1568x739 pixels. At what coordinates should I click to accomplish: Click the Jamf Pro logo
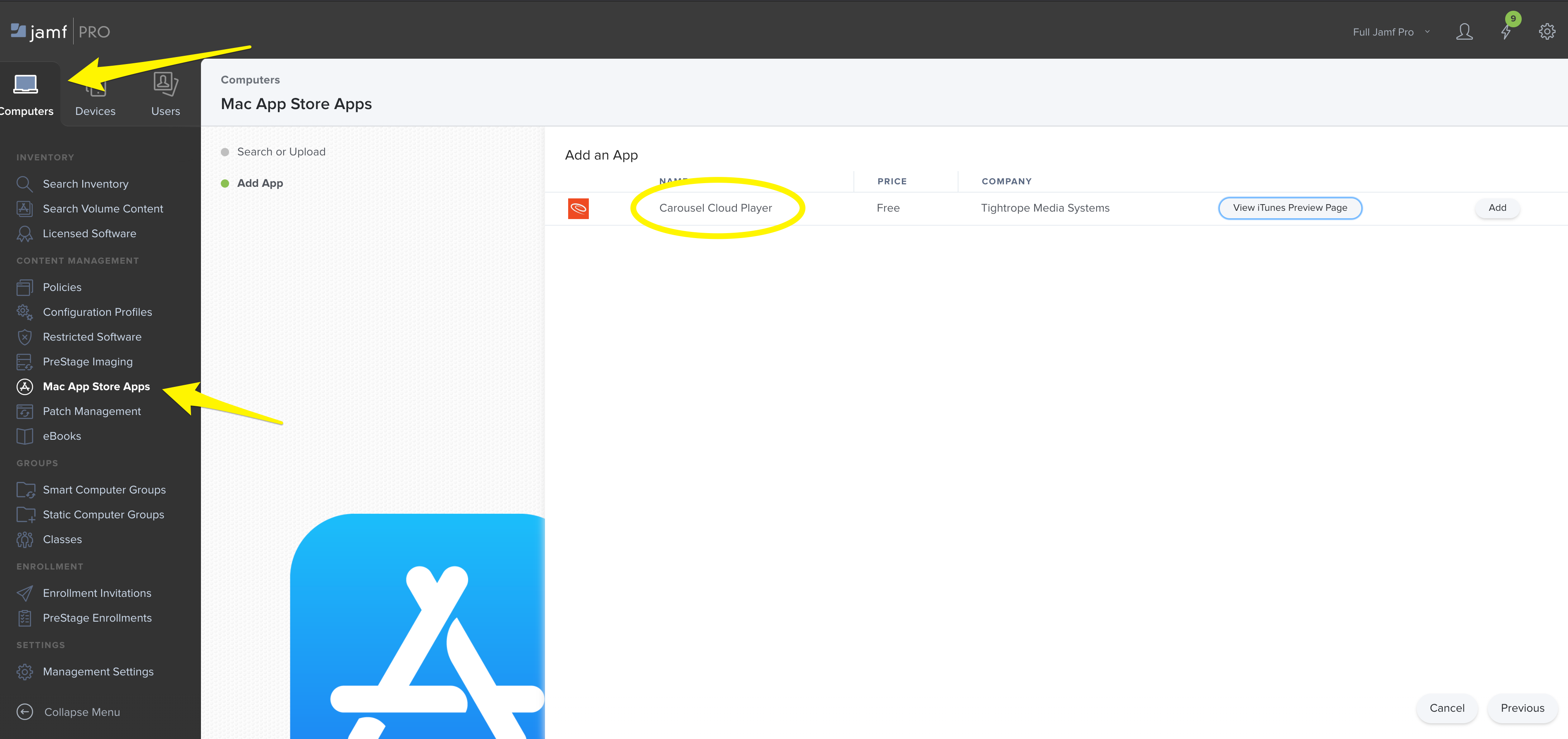60,31
